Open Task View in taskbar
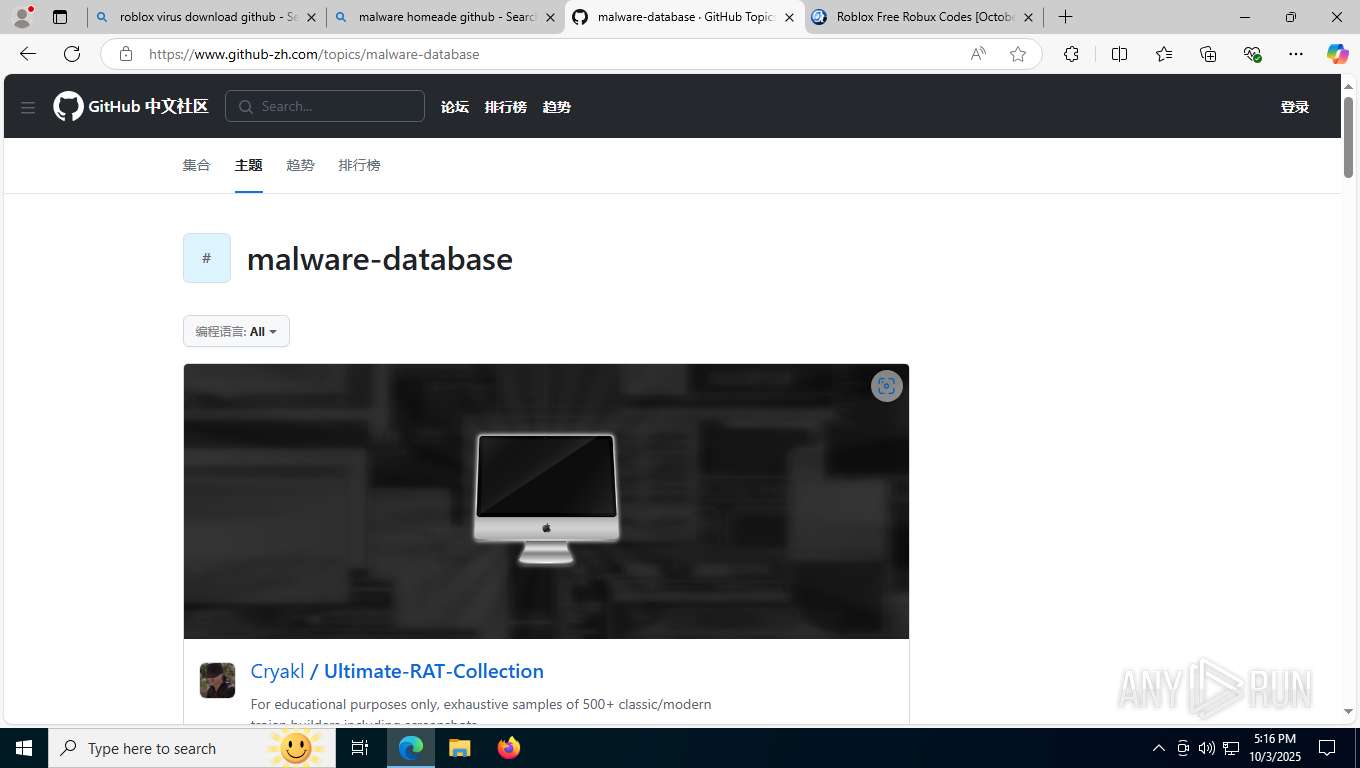 pos(360,748)
